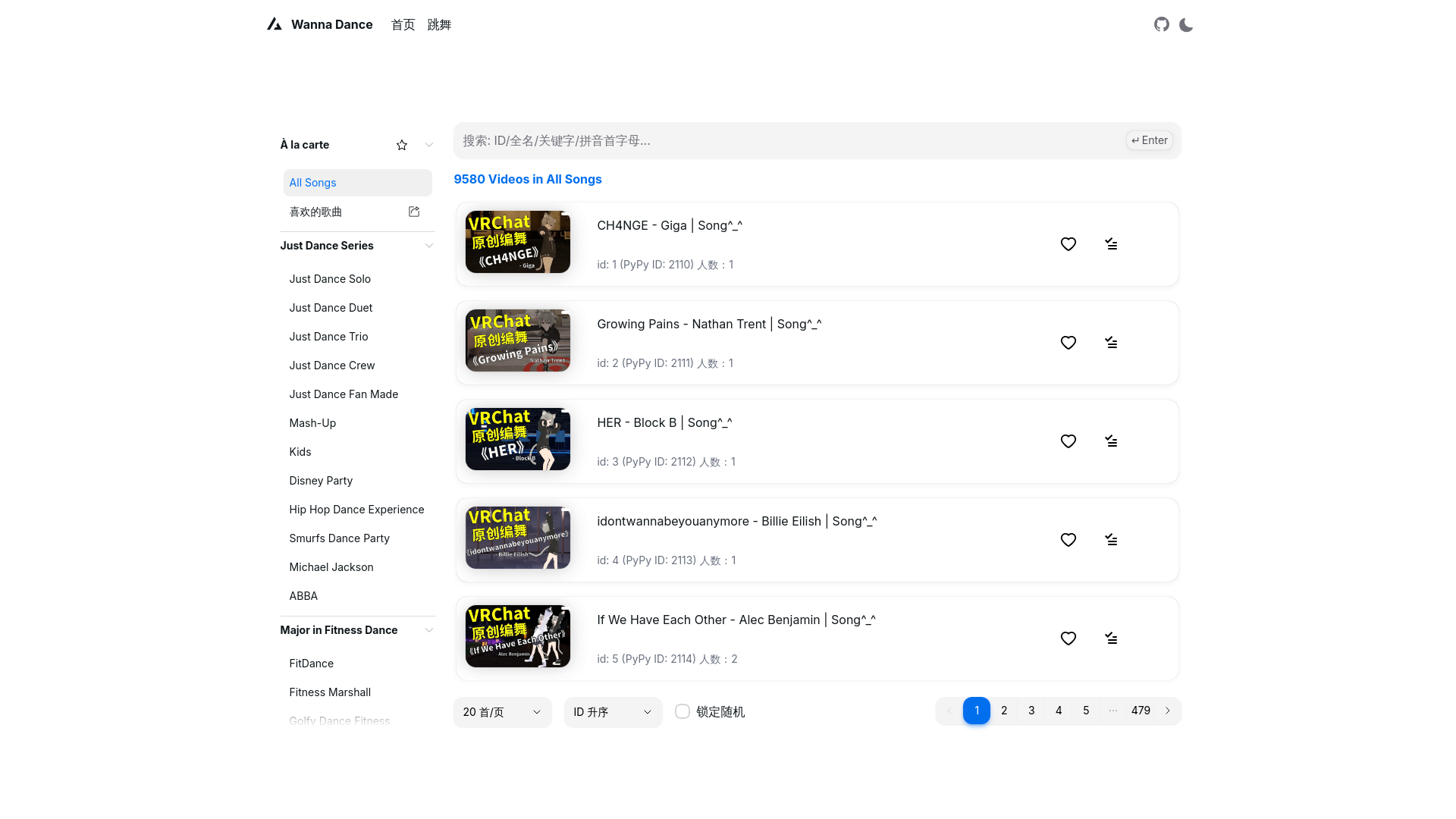Select Just Dance Crew category
Screen dimensions: 1456x819
332,366
